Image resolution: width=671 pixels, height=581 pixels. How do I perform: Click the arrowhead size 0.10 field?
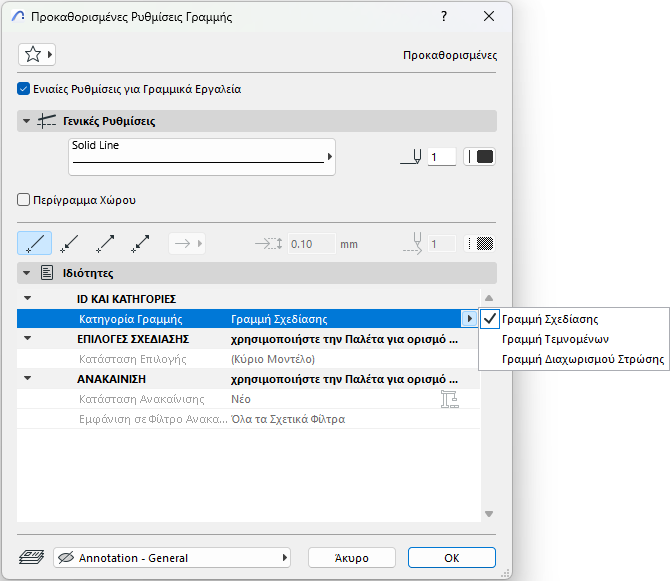pyautogui.click(x=312, y=244)
